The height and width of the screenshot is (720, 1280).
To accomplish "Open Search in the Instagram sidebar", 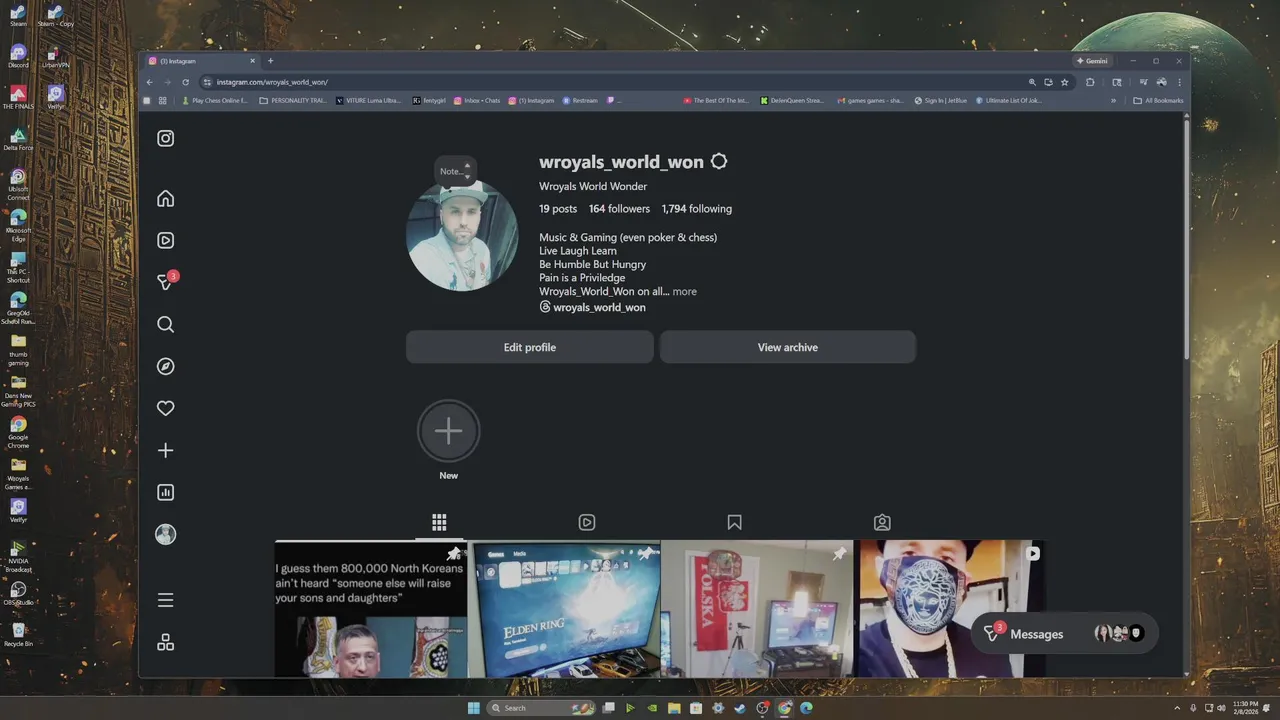I will click(x=166, y=324).
